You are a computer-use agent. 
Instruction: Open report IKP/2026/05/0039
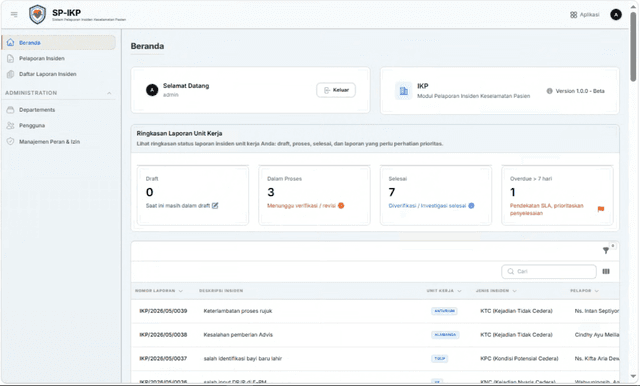[163, 311]
